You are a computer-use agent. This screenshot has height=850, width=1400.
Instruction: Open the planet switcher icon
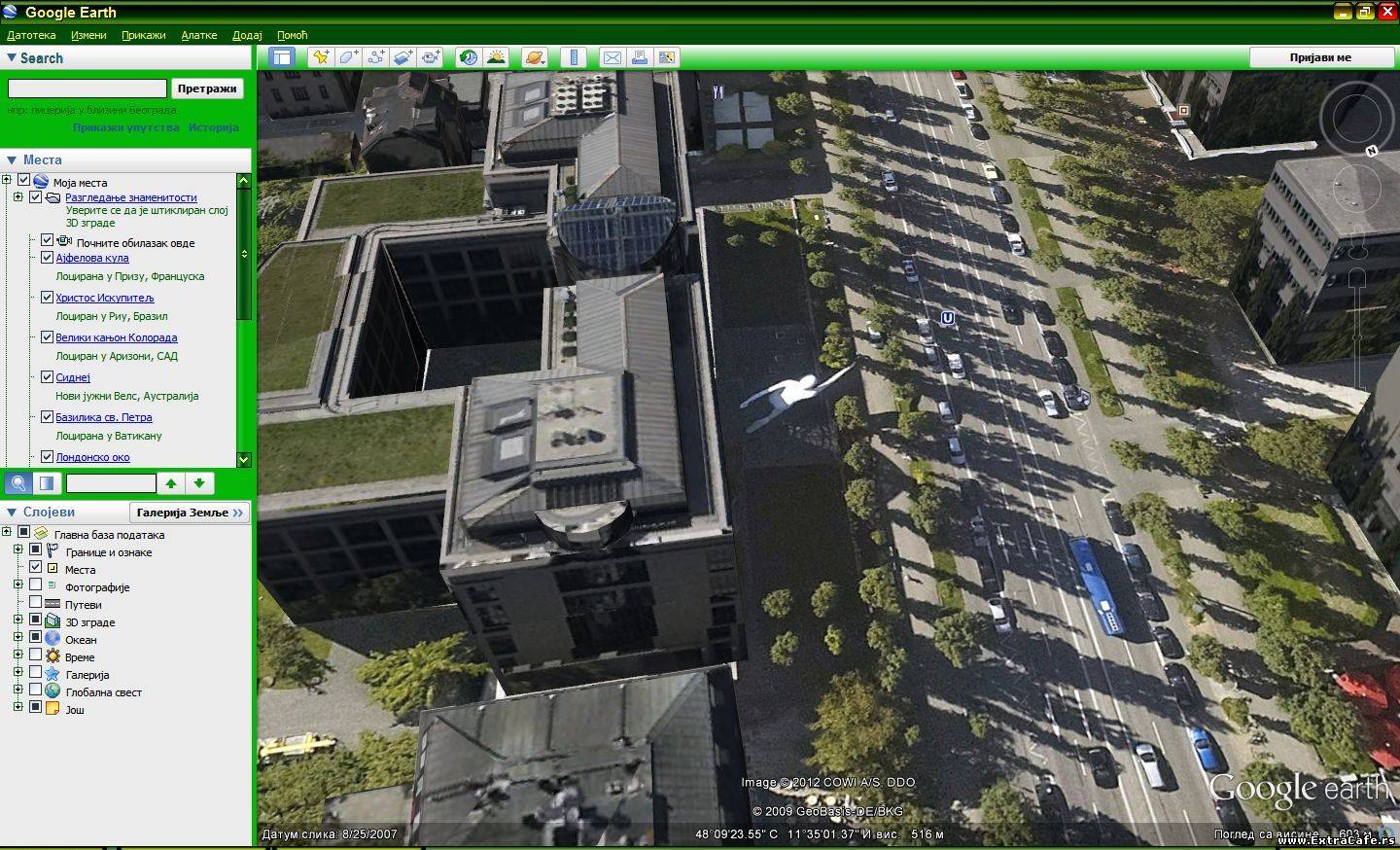(x=535, y=57)
